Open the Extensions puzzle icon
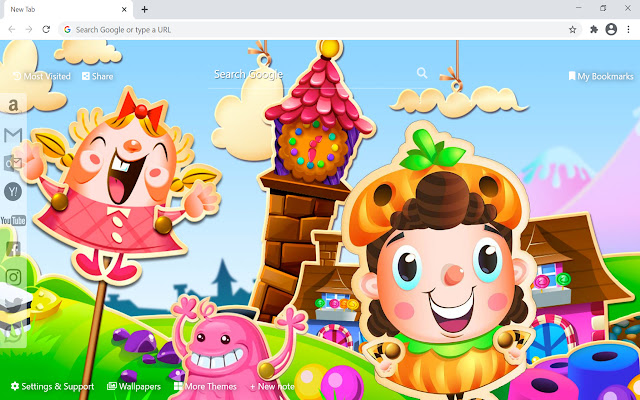Image resolution: width=640 pixels, height=400 pixels. [594, 29]
